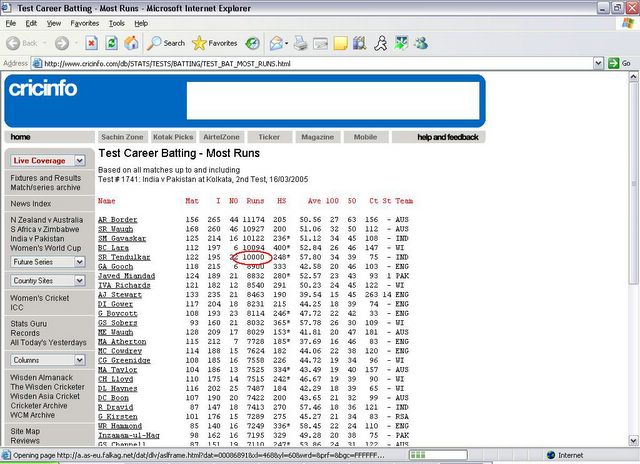This screenshot has width=640, height=464.
Task: Go to the AirtelZone tab
Action: pyautogui.click(x=221, y=137)
